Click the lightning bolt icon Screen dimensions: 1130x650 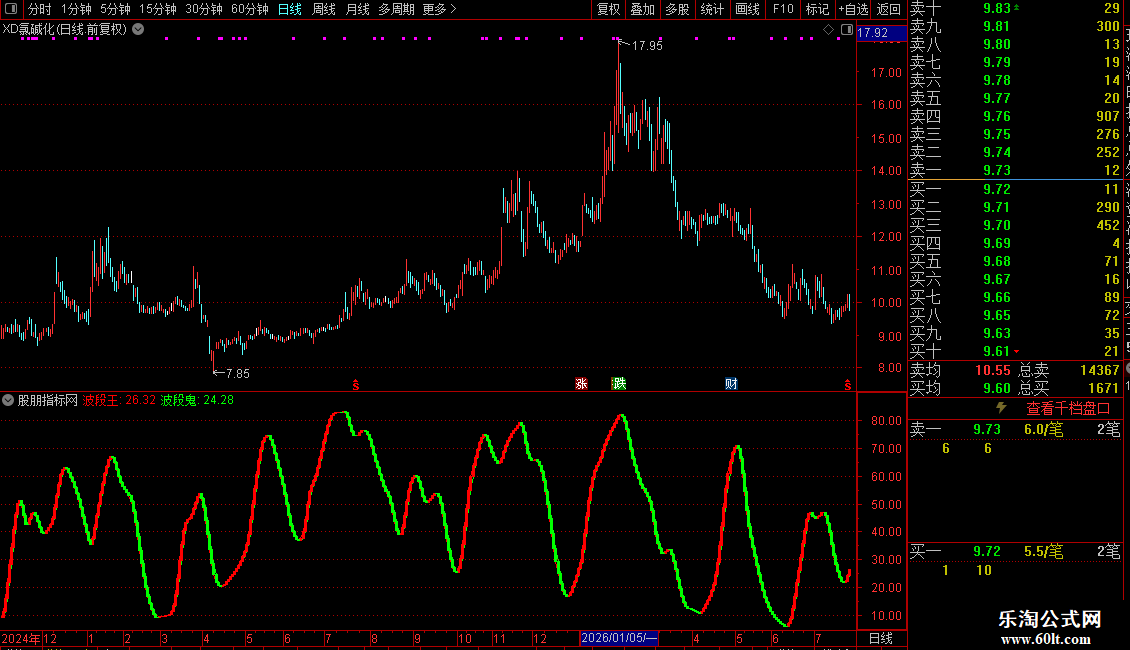[1001, 408]
